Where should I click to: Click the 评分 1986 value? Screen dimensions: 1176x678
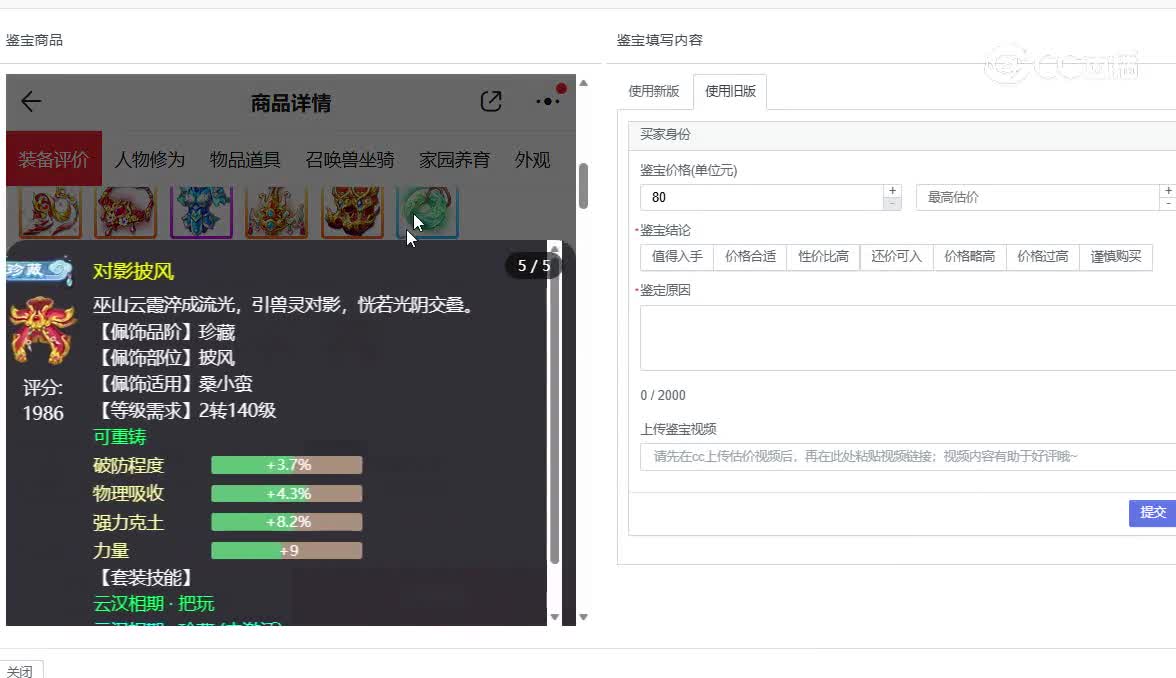pyautogui.click(x=43, y=412)
